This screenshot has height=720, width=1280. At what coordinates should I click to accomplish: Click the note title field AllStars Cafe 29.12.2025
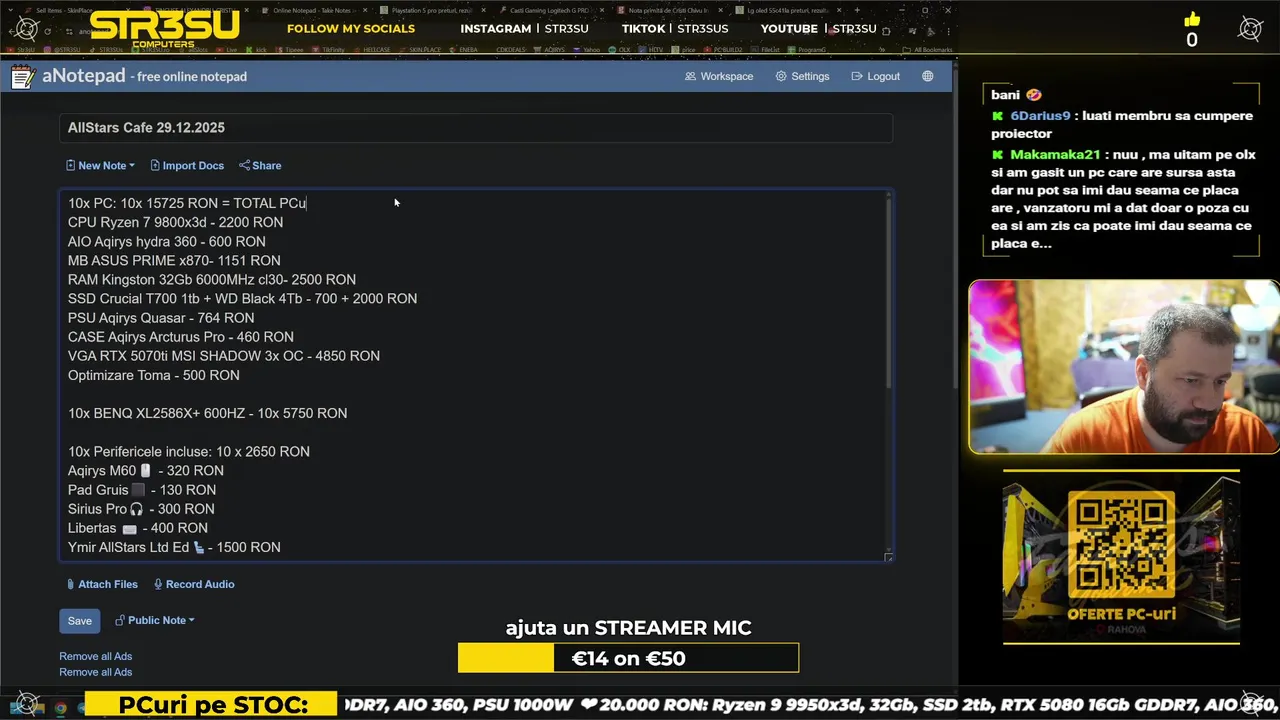(x=475, y=128)
